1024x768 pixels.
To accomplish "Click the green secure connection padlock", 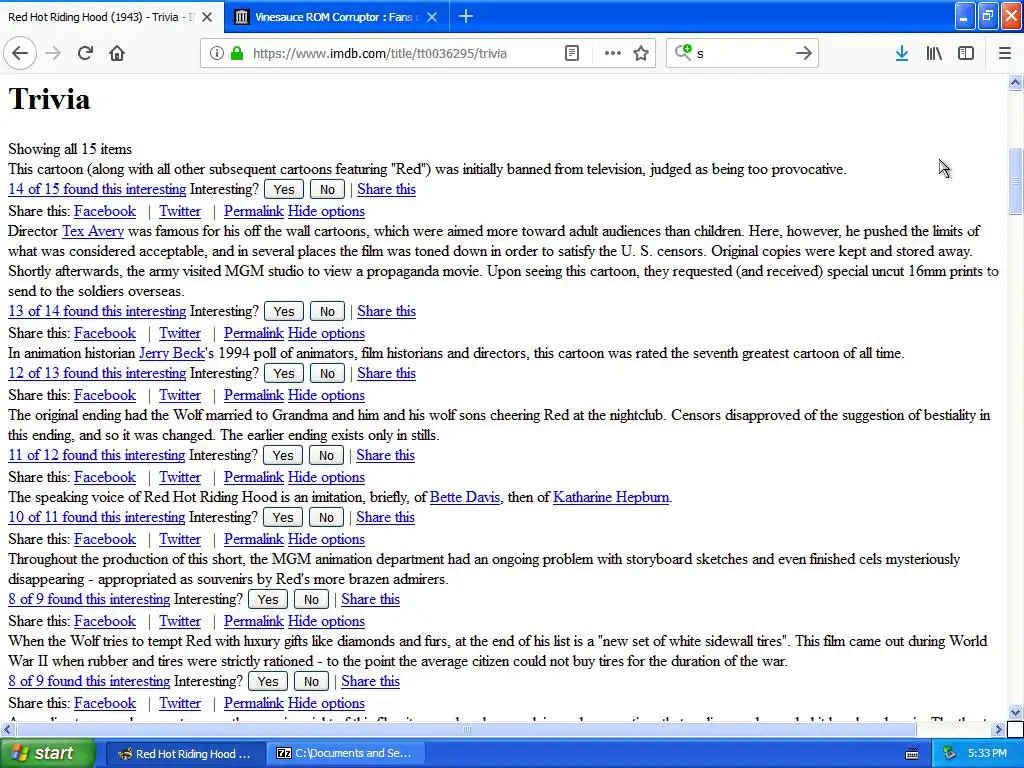I will click(237, 54).
